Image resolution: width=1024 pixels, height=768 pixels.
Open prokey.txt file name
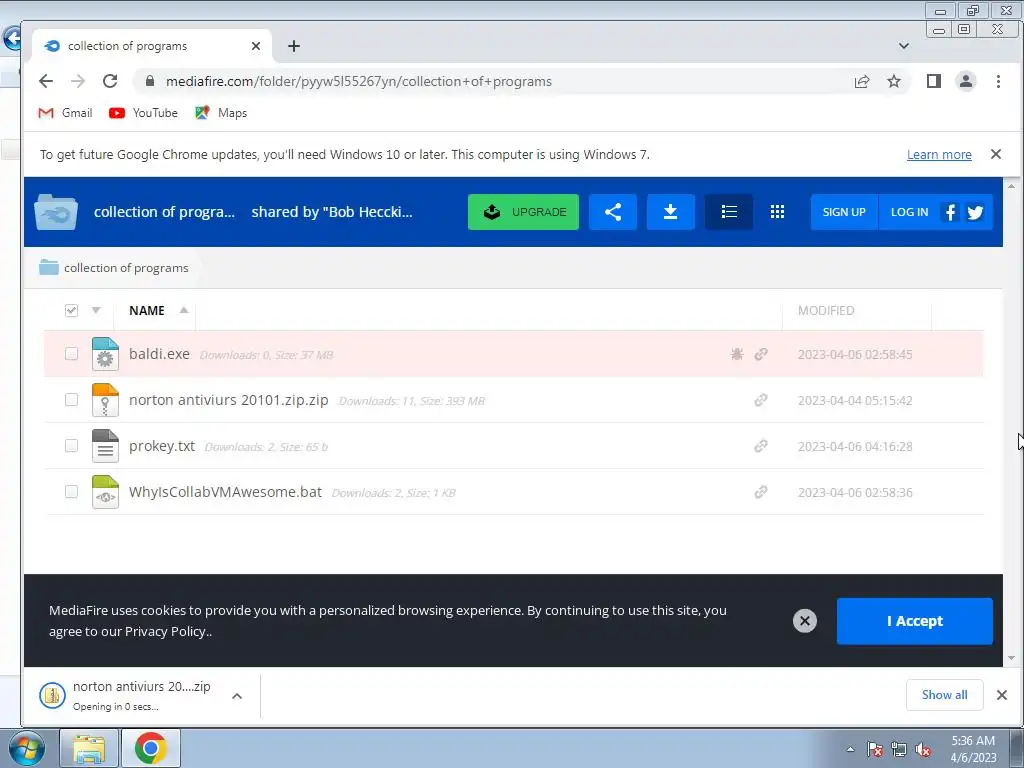click(162, 446)
